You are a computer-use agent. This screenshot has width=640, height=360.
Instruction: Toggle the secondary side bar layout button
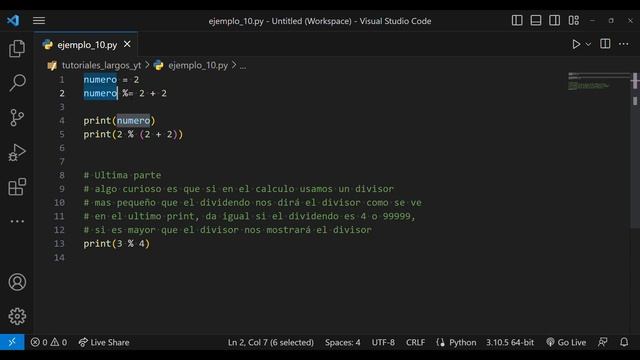[555, 20]
